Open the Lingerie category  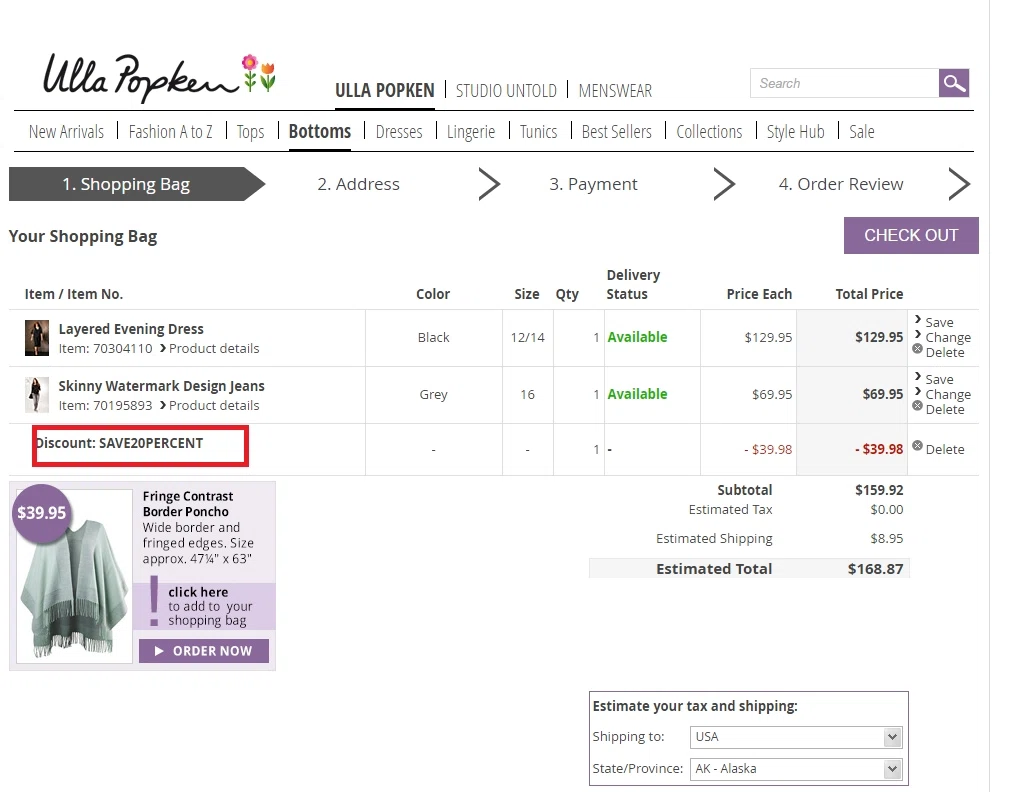pyautogui.click(x=471, y=132)
